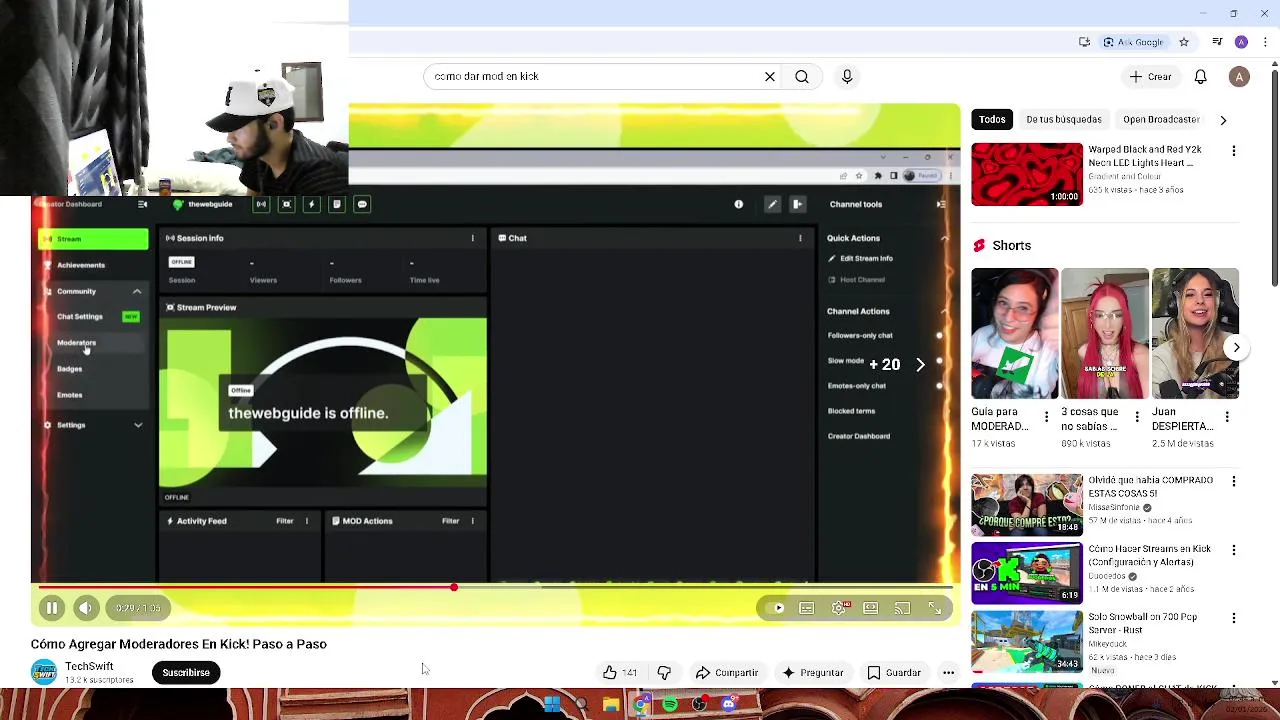The image size is (1280, 720).
Task: Click the cast to TV icon
Action: [903, 608]
